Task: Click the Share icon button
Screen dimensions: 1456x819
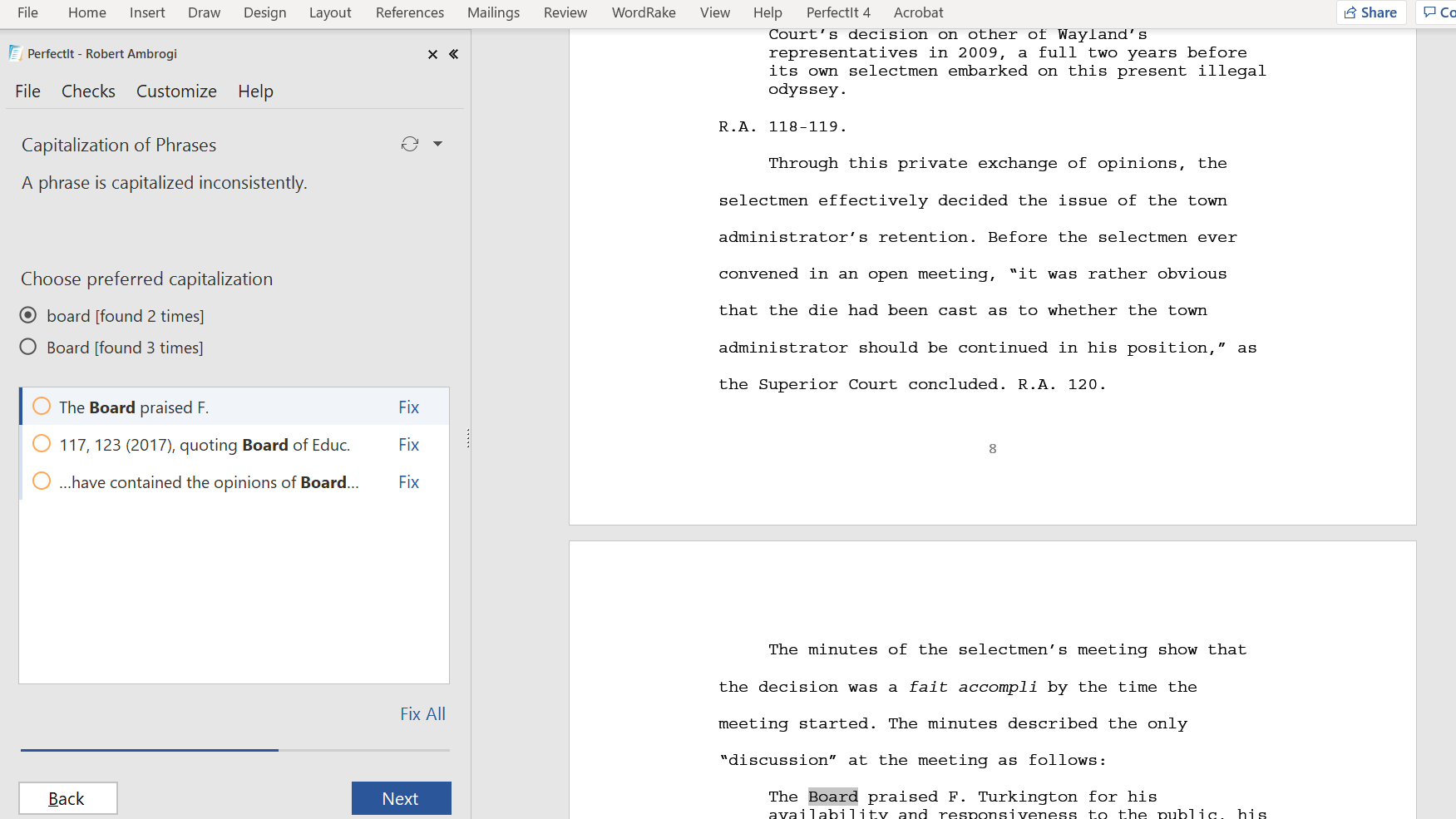Action: 1370,12
